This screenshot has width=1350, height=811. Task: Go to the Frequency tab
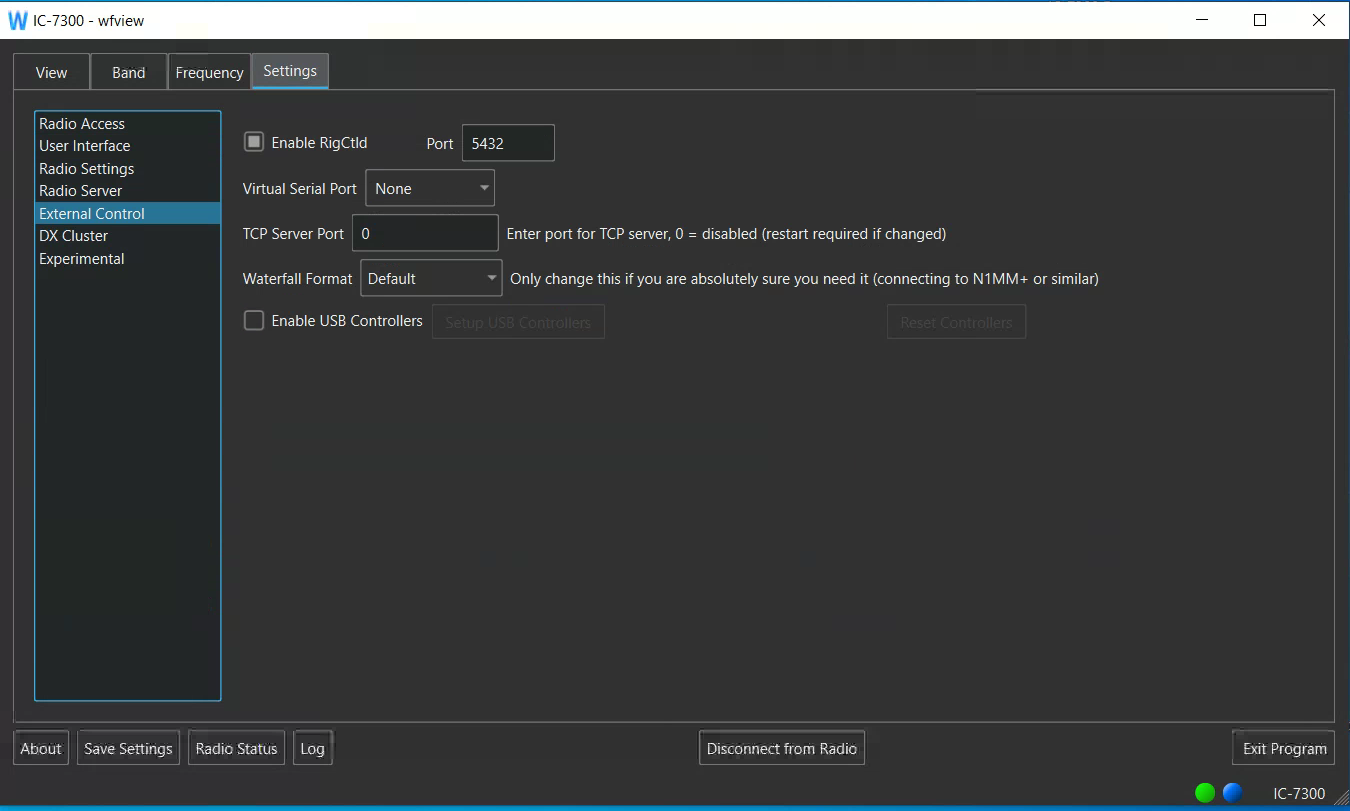pos(209,73)
